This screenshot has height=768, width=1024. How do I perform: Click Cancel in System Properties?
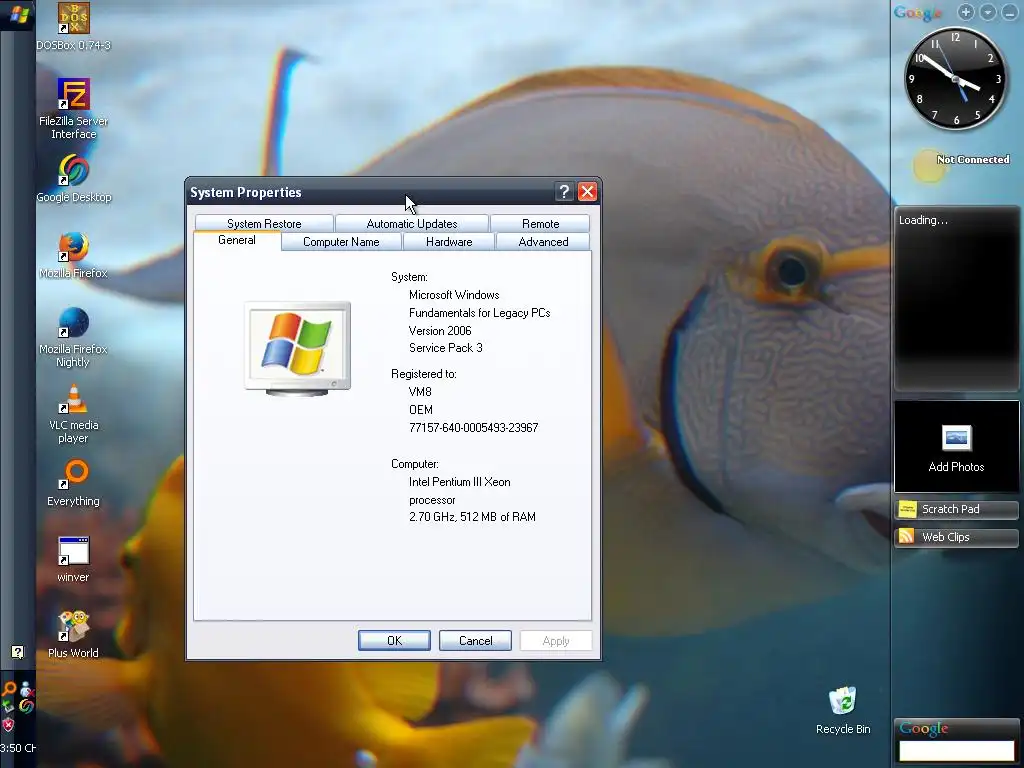pyautogui.click(x=475, y=641)
